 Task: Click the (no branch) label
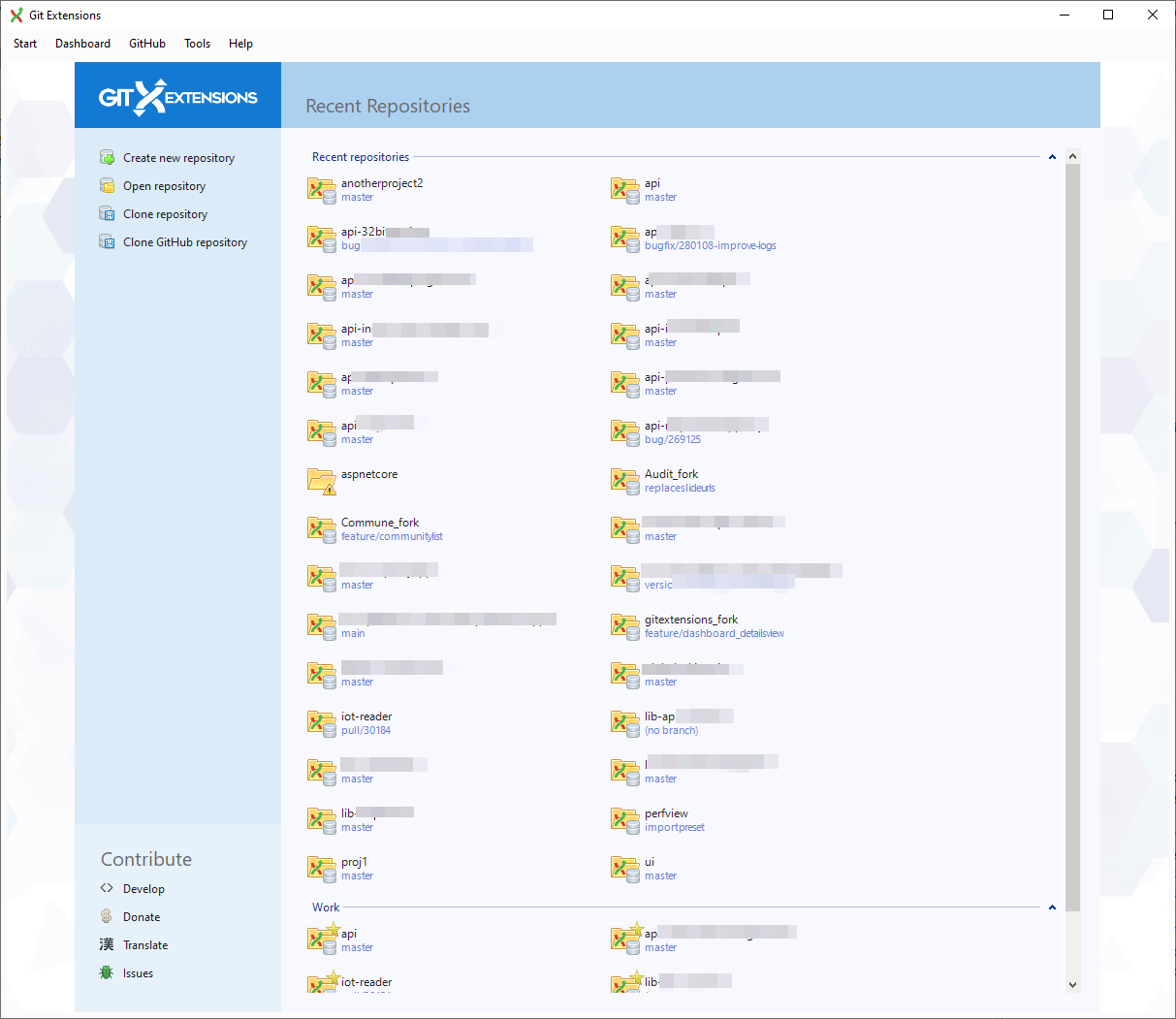671,730
